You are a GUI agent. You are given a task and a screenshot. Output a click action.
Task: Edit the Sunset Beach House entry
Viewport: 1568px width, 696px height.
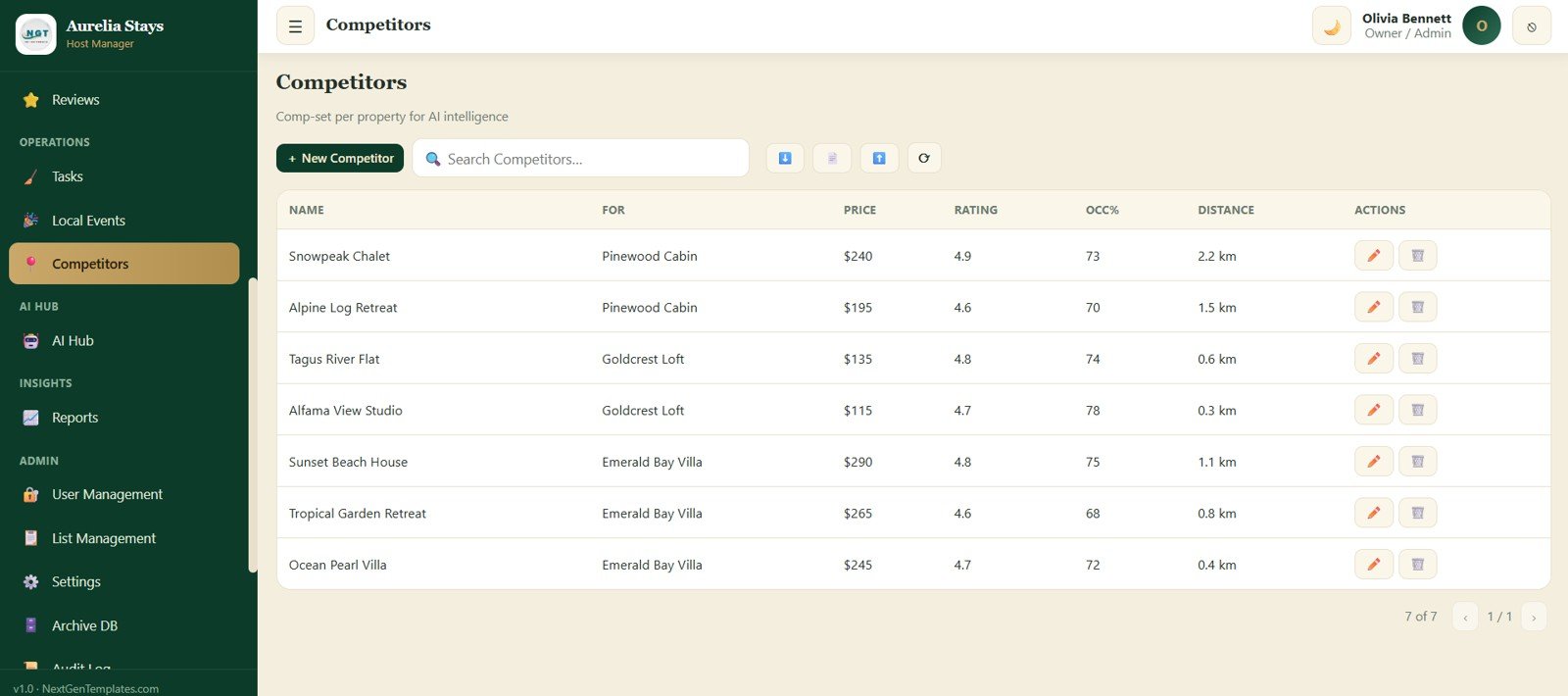tap(1374, 462)
